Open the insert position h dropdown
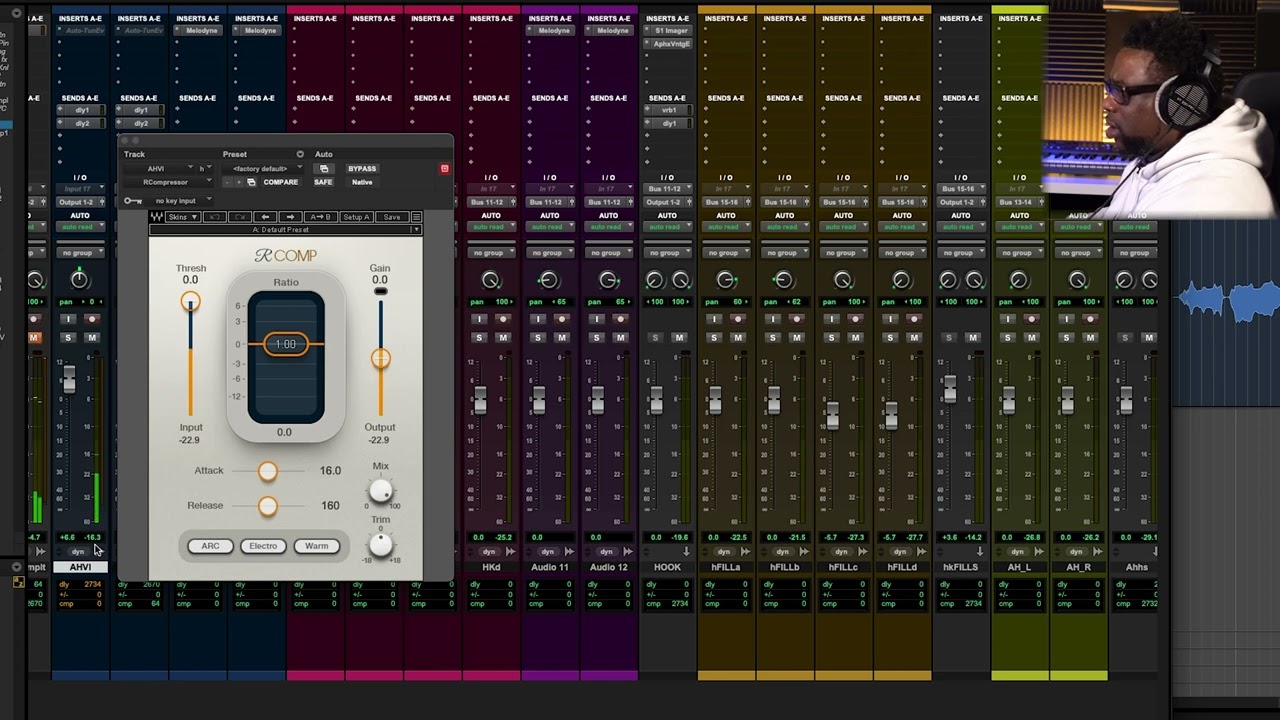 coord(205,168)
